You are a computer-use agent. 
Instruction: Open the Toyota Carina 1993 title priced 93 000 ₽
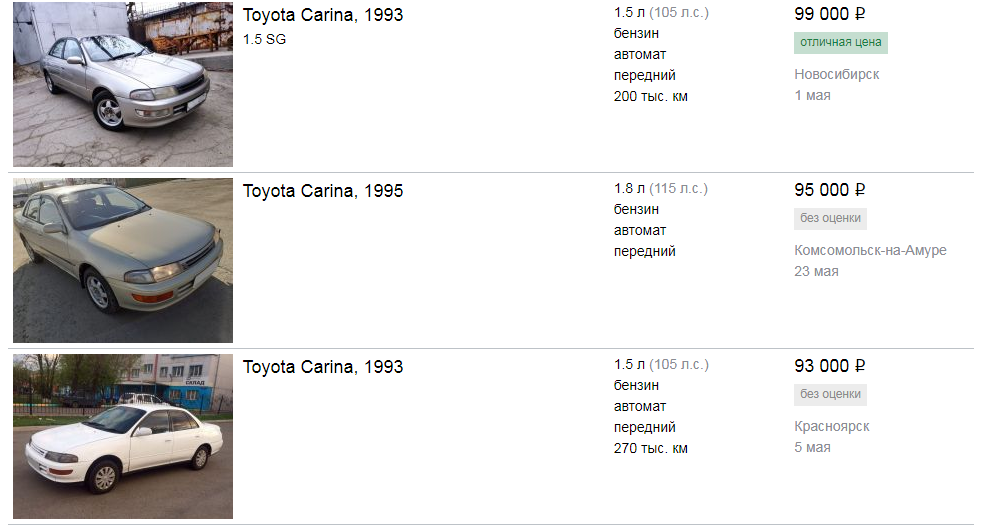323,367
